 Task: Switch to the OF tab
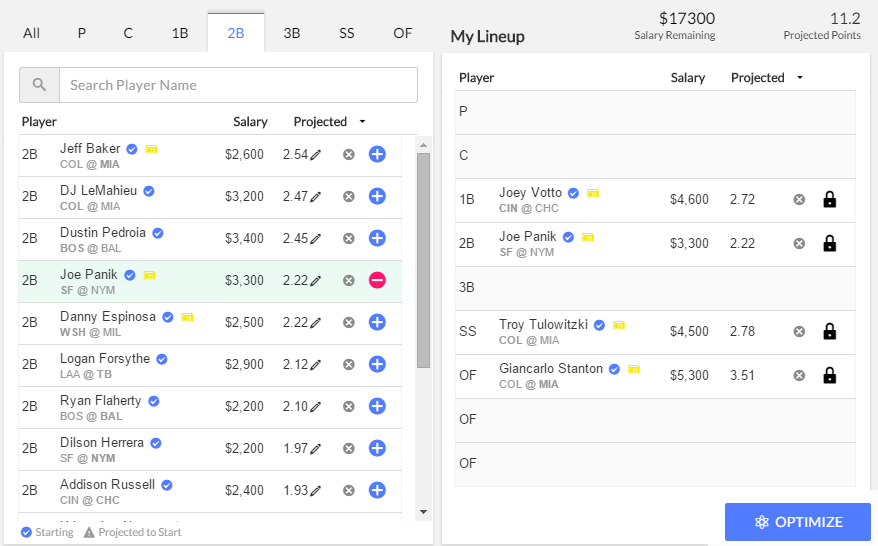pyautogui.click(x=403, y=33)
